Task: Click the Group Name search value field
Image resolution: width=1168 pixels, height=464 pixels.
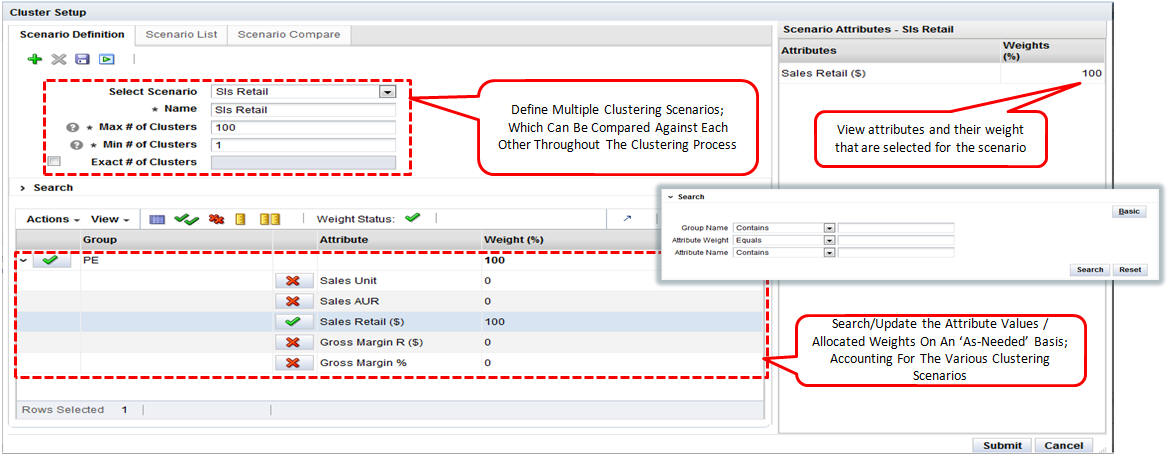Action: coord(896,228)
